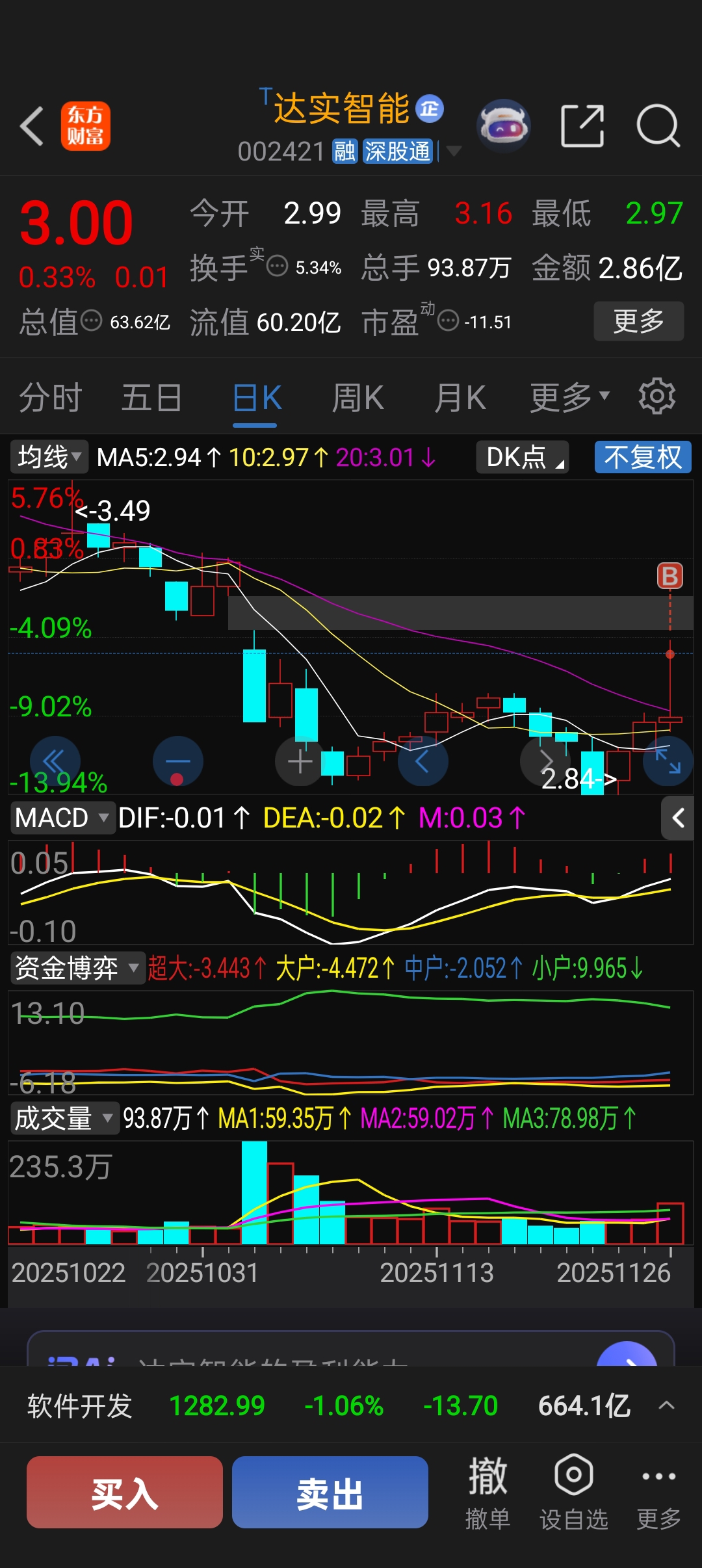The height and width of the screenshot is (1568, 702).
Task: Tap the 20251126 date axis label
Action: pos(614,1273)
